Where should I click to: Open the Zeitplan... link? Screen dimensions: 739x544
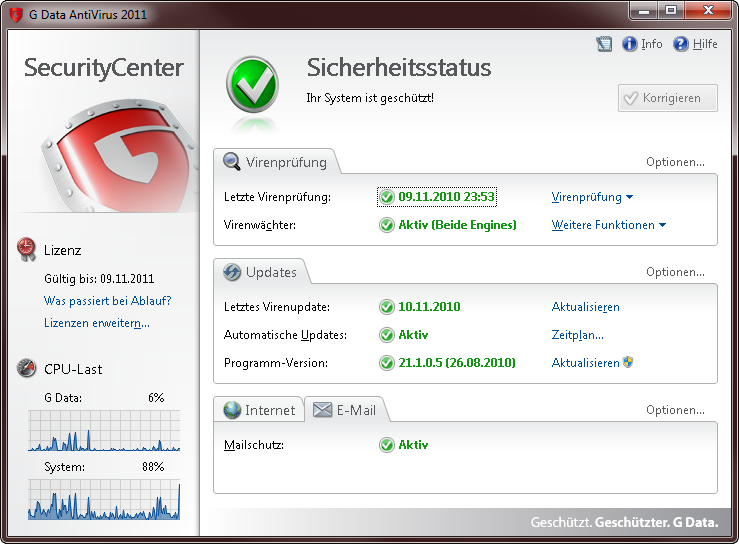point(577,335)
